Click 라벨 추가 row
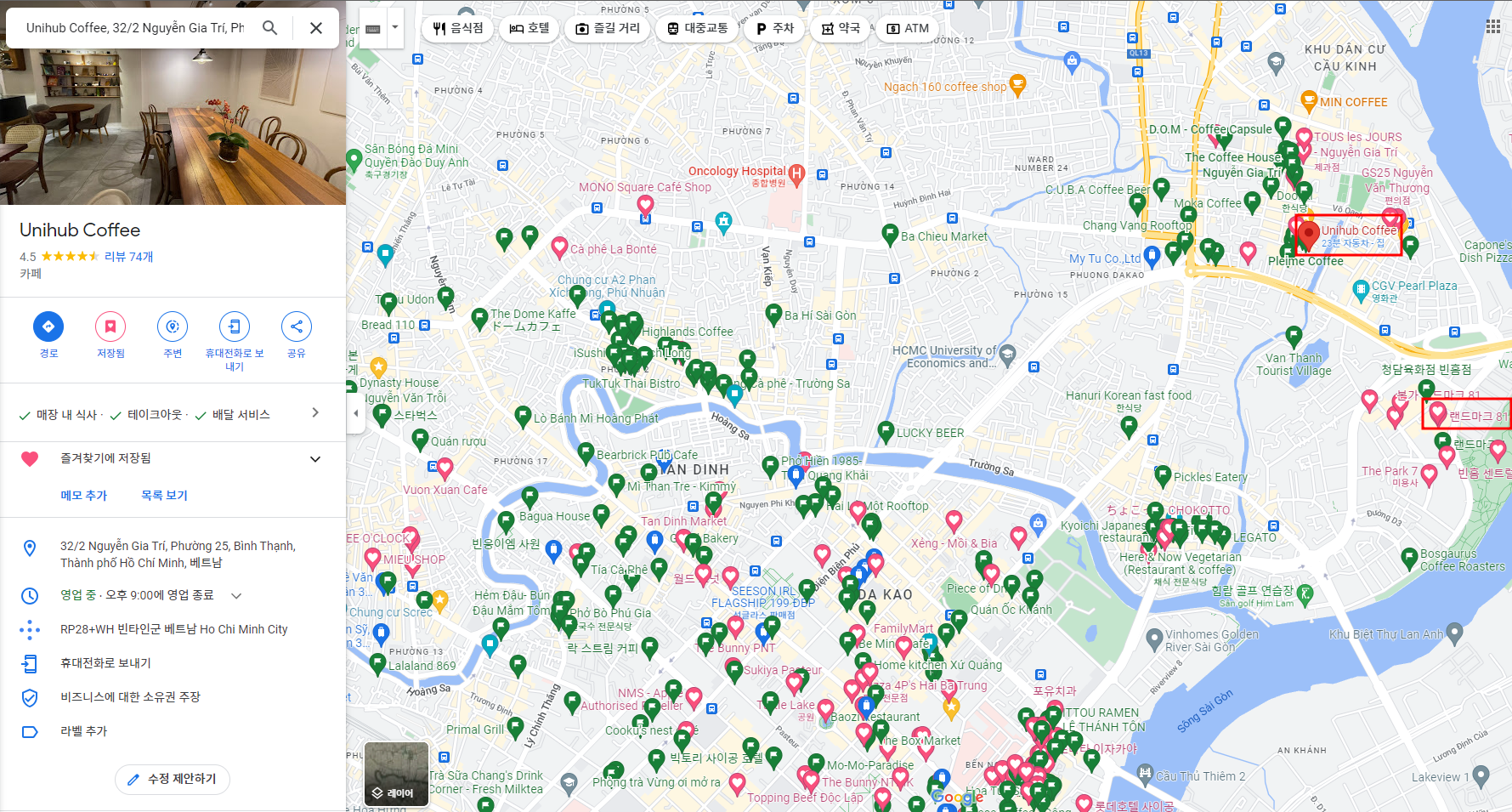The image size is (1512, 812). click(173, 731)
